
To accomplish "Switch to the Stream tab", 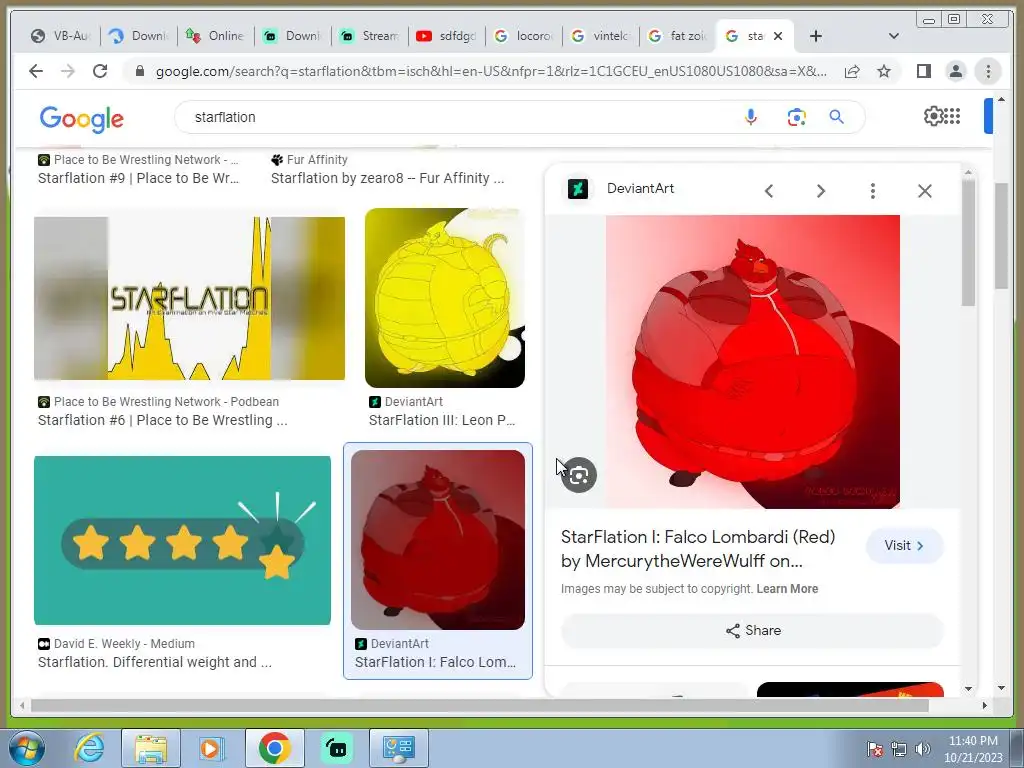I will tap(369, 36).
